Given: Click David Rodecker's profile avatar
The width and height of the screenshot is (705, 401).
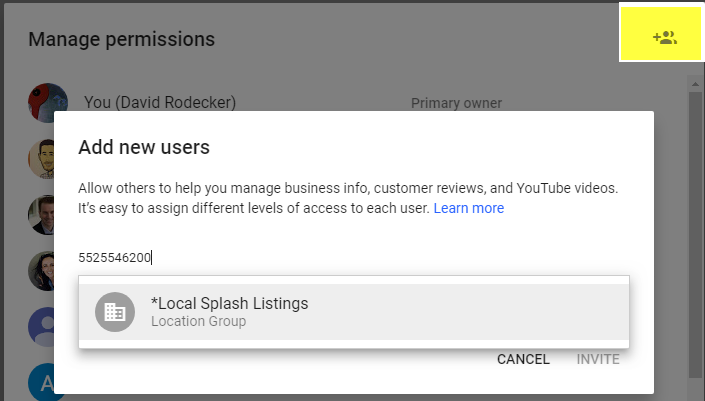Looking at the screenshot, I should (x=48, y=102).
